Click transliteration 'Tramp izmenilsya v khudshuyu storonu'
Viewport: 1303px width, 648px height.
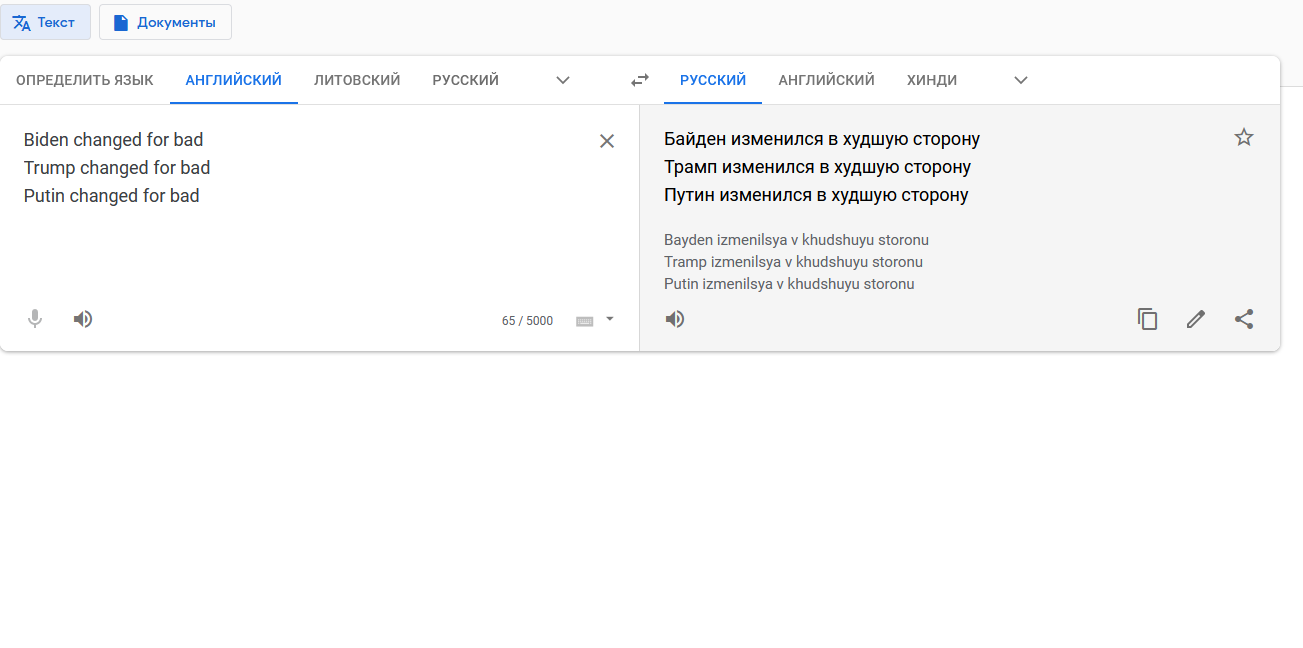tap(793, 262)
